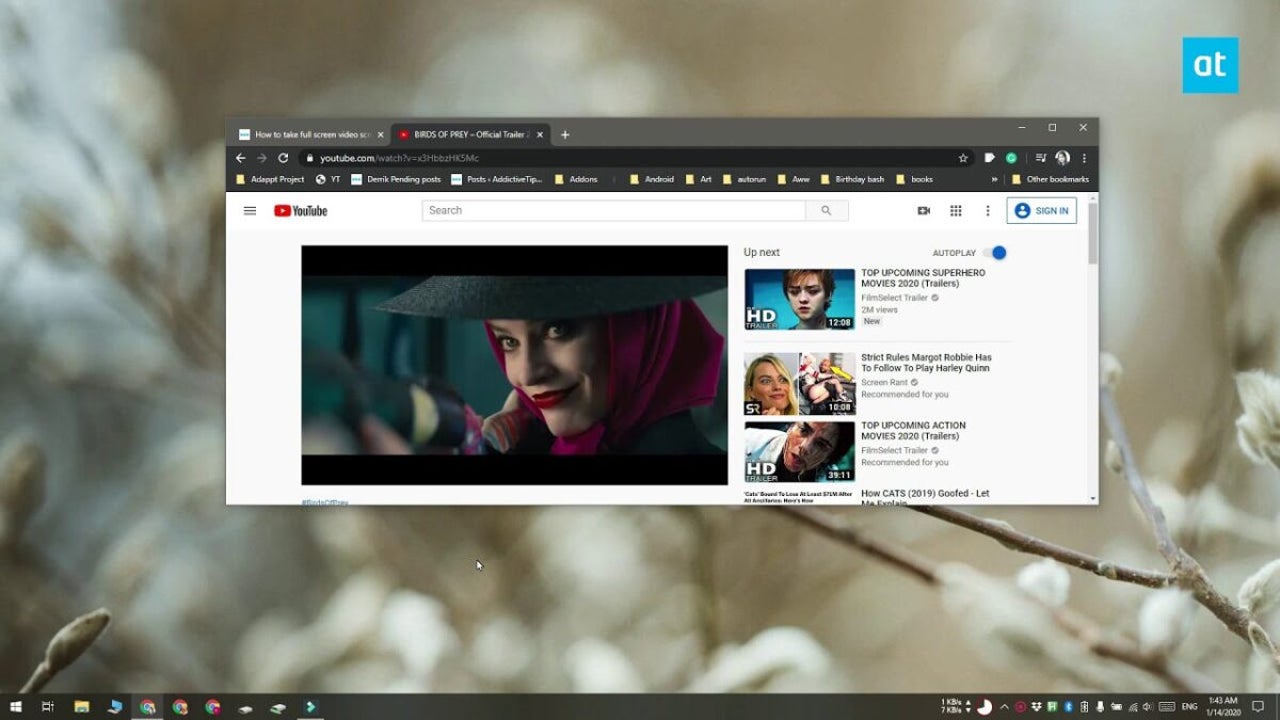Open the YouTube hamburger menu
The height and width of the screenshot is (720, 1280).
[250, 210]
